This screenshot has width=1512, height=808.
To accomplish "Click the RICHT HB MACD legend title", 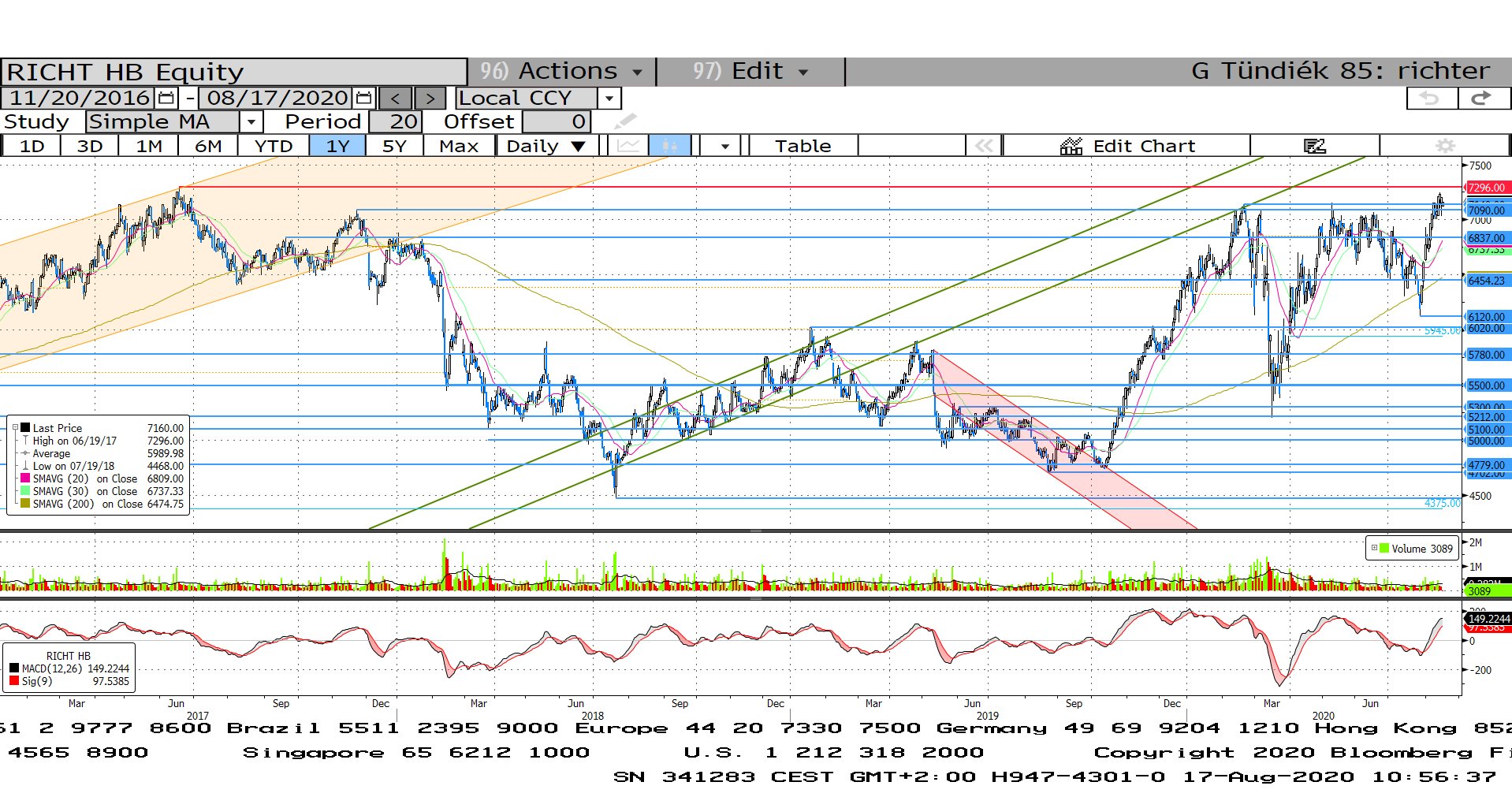I will [x=68, y=656].
